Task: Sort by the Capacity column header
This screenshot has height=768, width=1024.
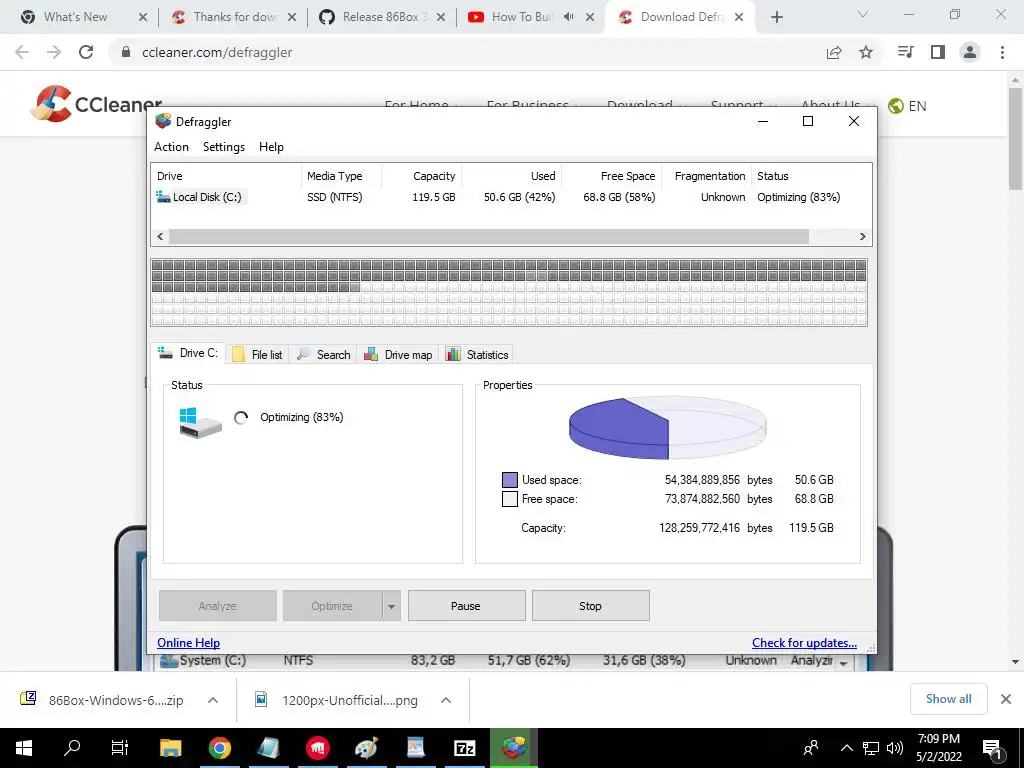Action: (421, 176)
